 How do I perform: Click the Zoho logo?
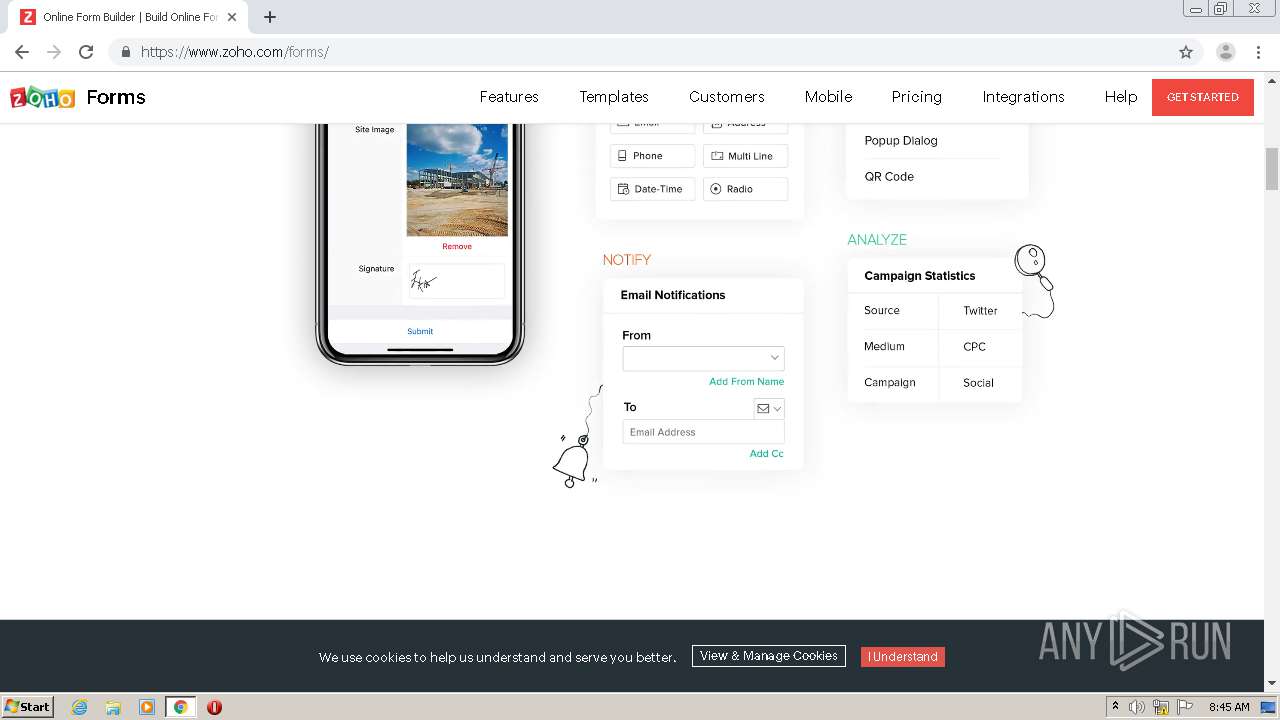point(42,97)
